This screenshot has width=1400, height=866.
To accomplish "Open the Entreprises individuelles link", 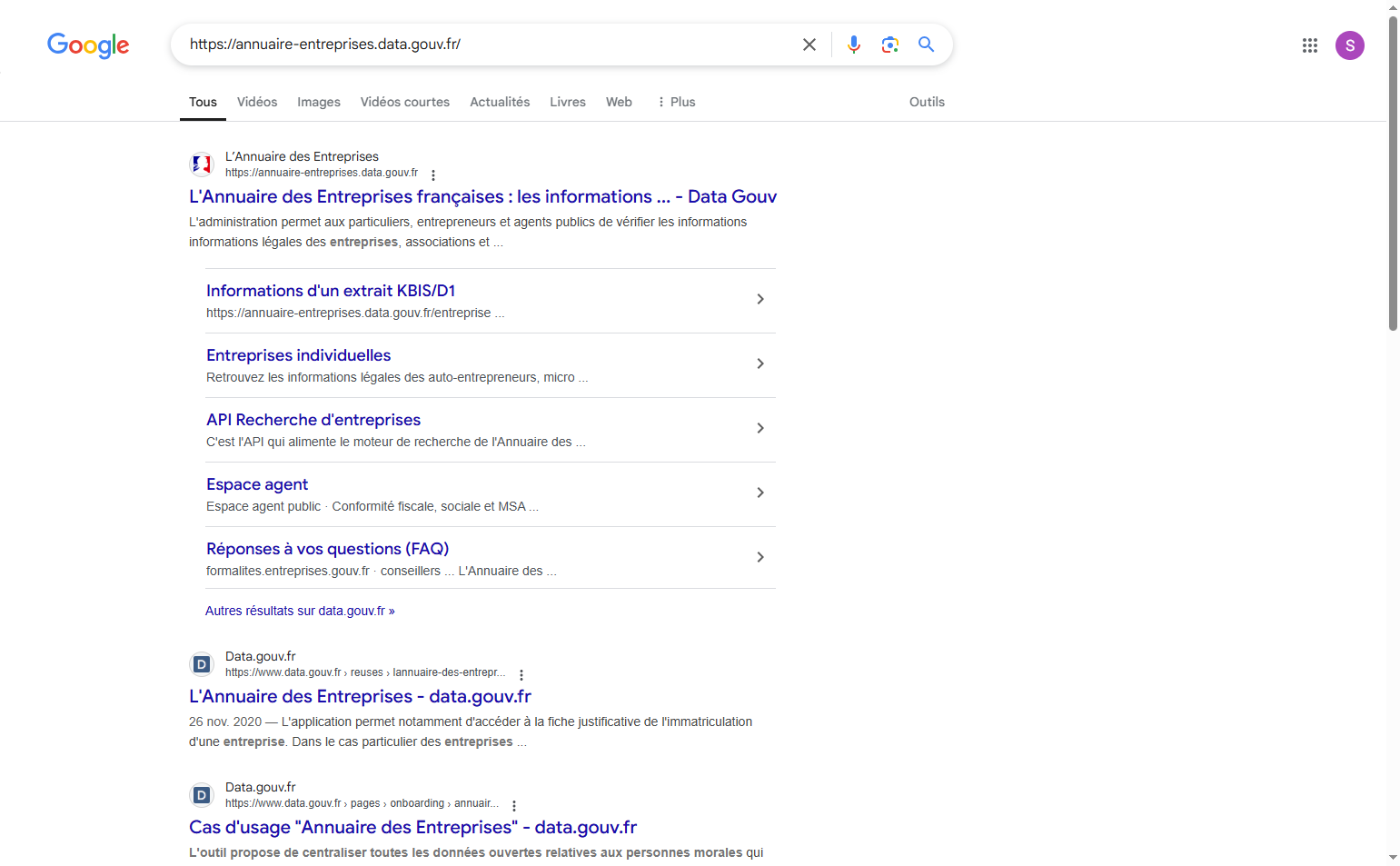I will 298,355.
